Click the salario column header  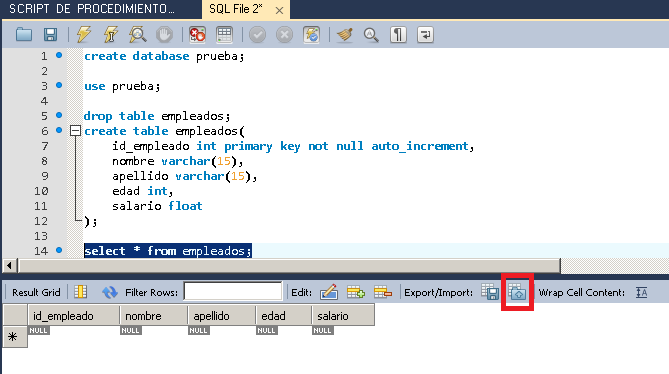pos(343,316)
